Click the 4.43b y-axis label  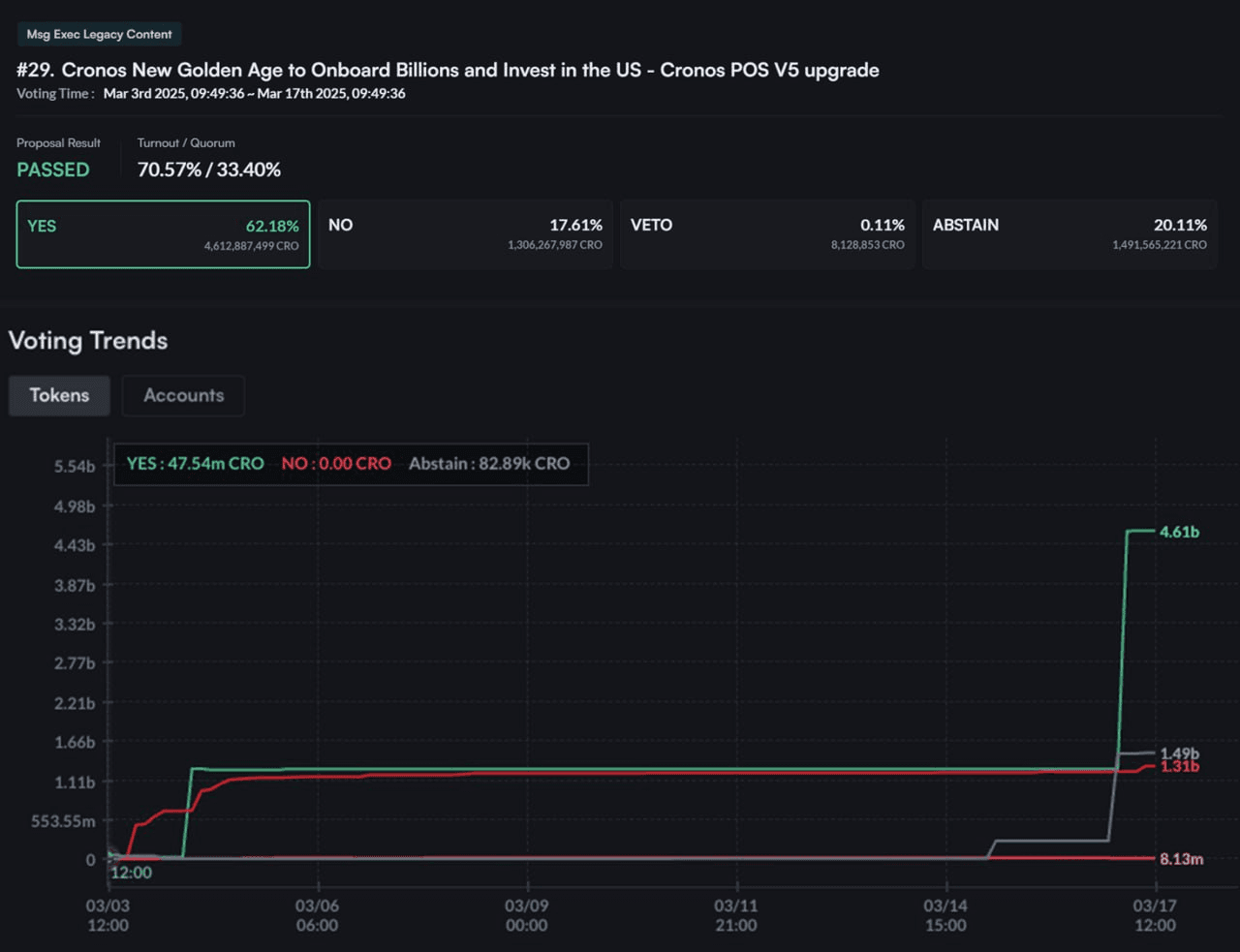[75, 545]
